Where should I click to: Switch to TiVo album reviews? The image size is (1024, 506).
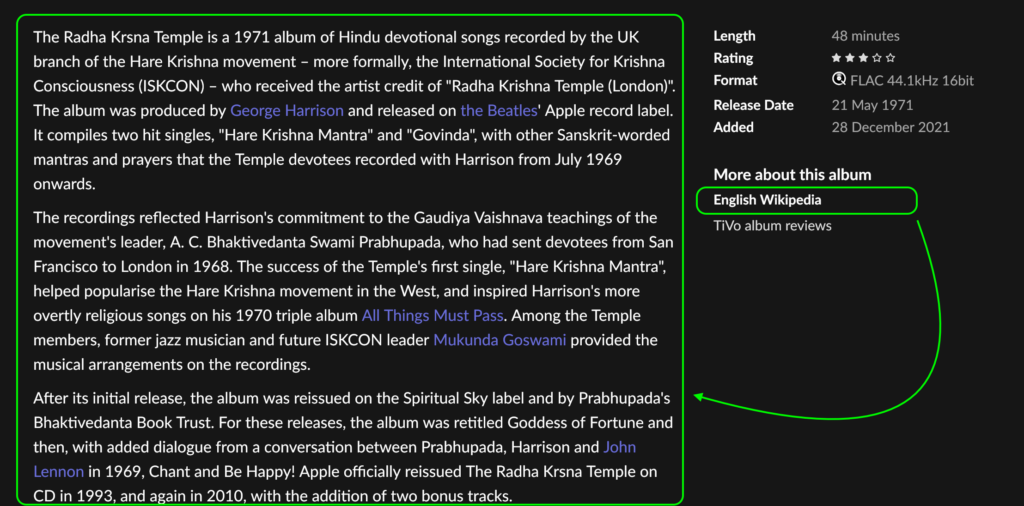coord(772,226)
